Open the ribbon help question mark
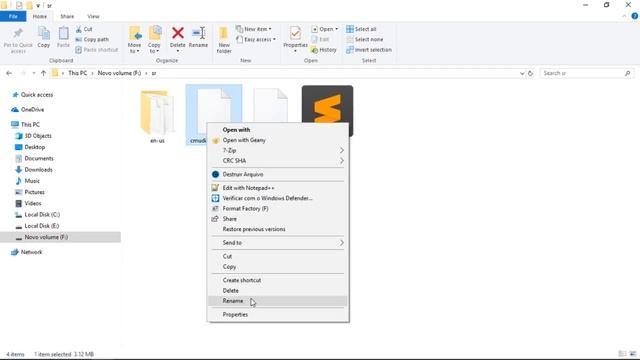 634,16
